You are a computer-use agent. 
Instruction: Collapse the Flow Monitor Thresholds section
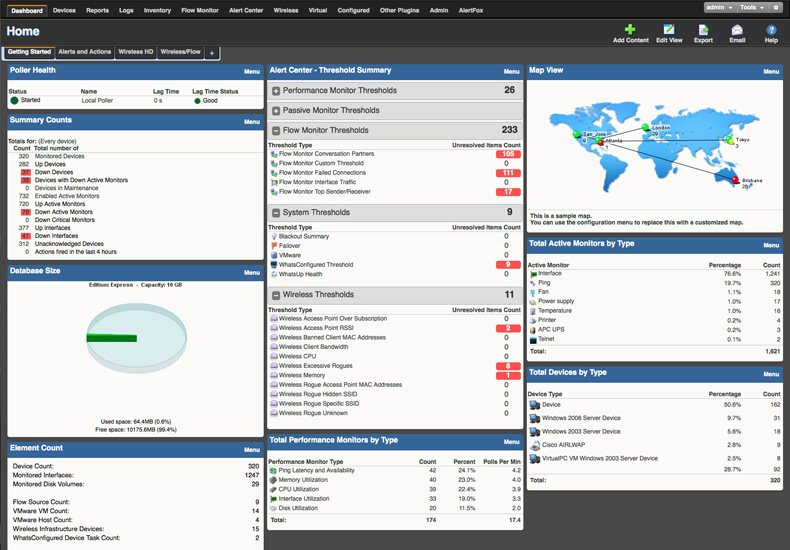276,131
